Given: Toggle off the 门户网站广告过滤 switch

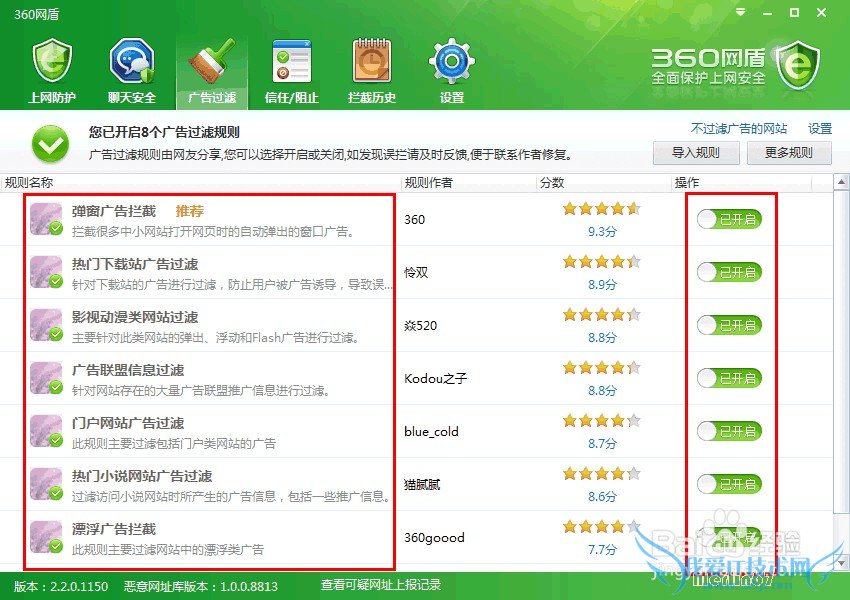Looking at the screenshot, I should [x=730, y=431].
